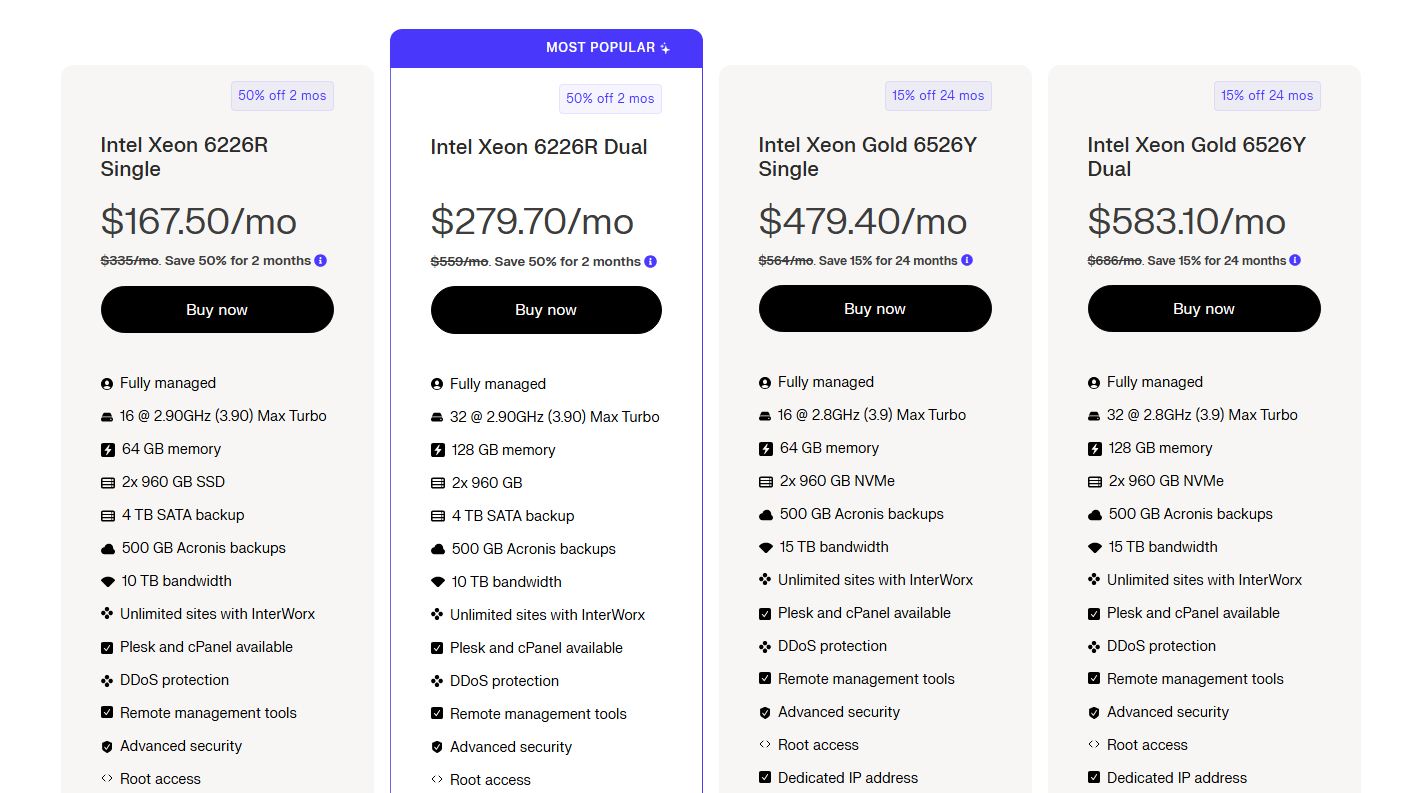Click checkmark beside Plesk and cPanel, 6226R Single

point(107,648)
